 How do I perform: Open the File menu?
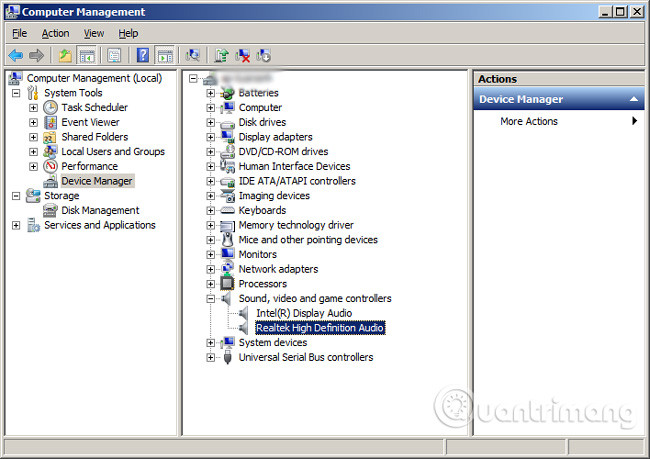pyautogui.click(x=20, y=33)
